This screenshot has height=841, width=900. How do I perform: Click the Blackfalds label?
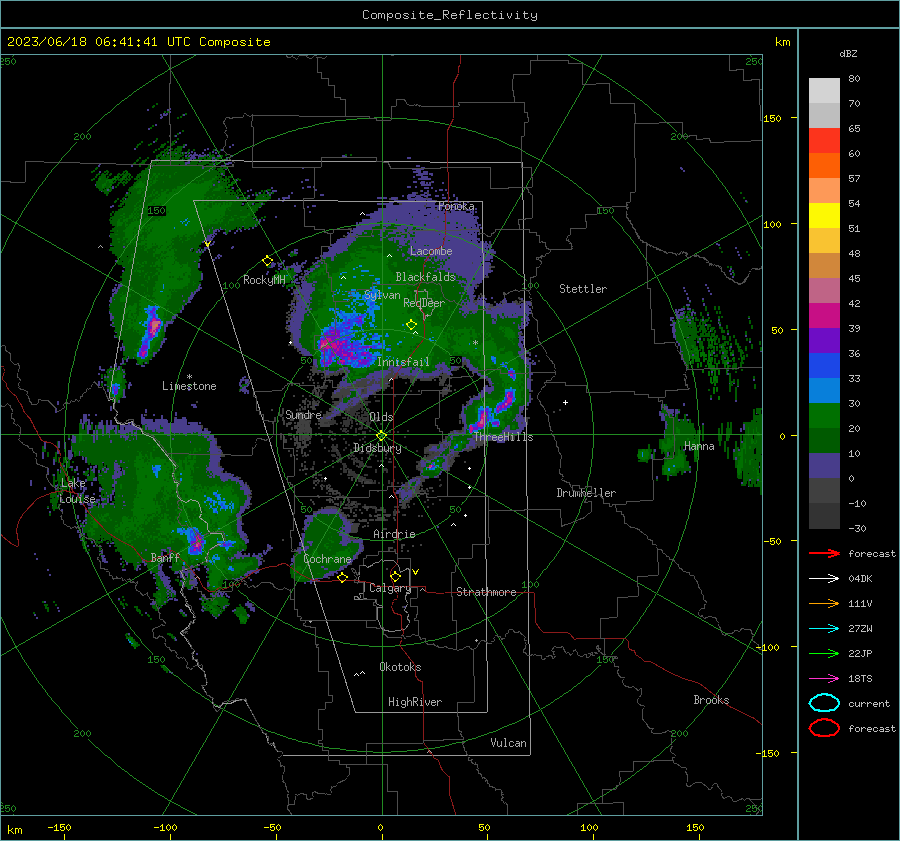[x=425, y=277]
